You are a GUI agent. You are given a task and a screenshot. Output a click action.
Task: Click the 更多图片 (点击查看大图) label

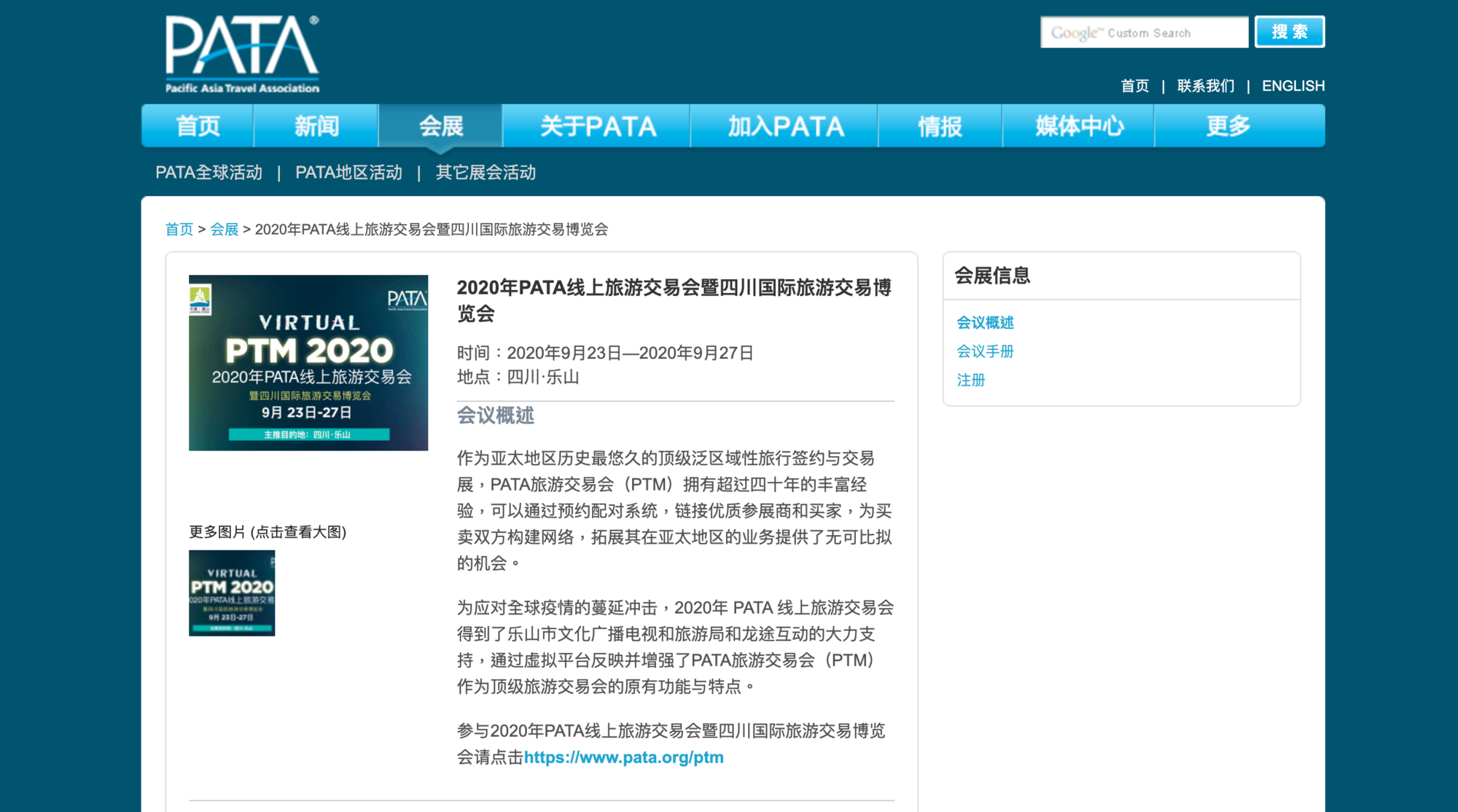click(x=268, y=532)
